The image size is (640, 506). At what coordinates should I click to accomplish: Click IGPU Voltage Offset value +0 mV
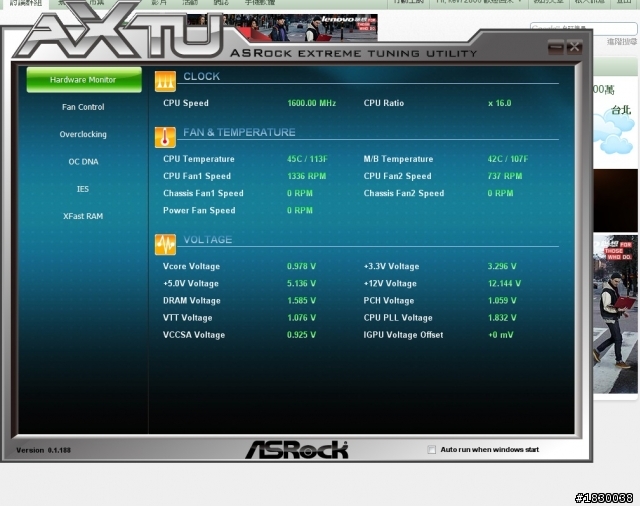pyautogui.click(x=500, y=335)
